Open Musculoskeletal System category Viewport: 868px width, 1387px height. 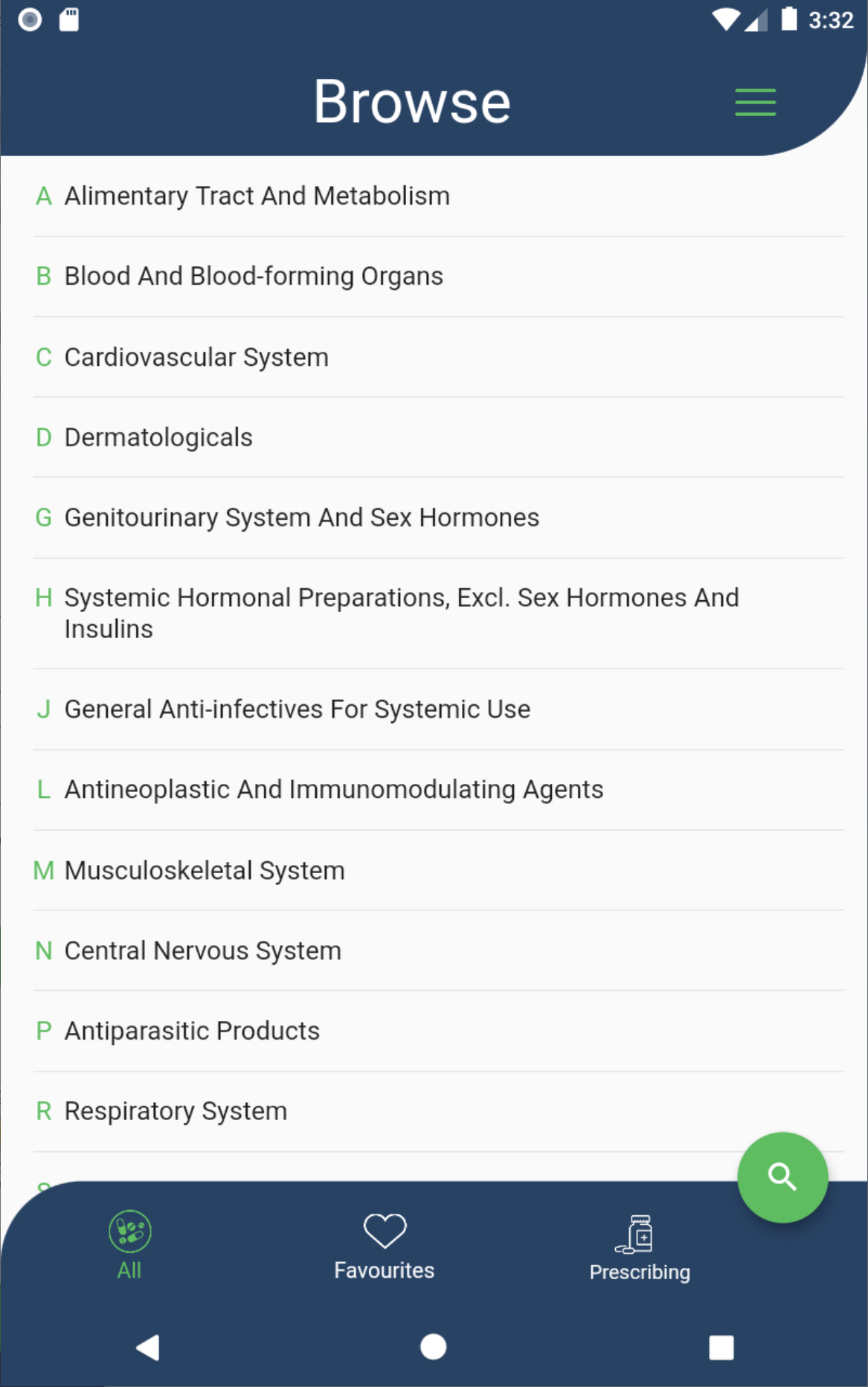click(x=205, y=871)
